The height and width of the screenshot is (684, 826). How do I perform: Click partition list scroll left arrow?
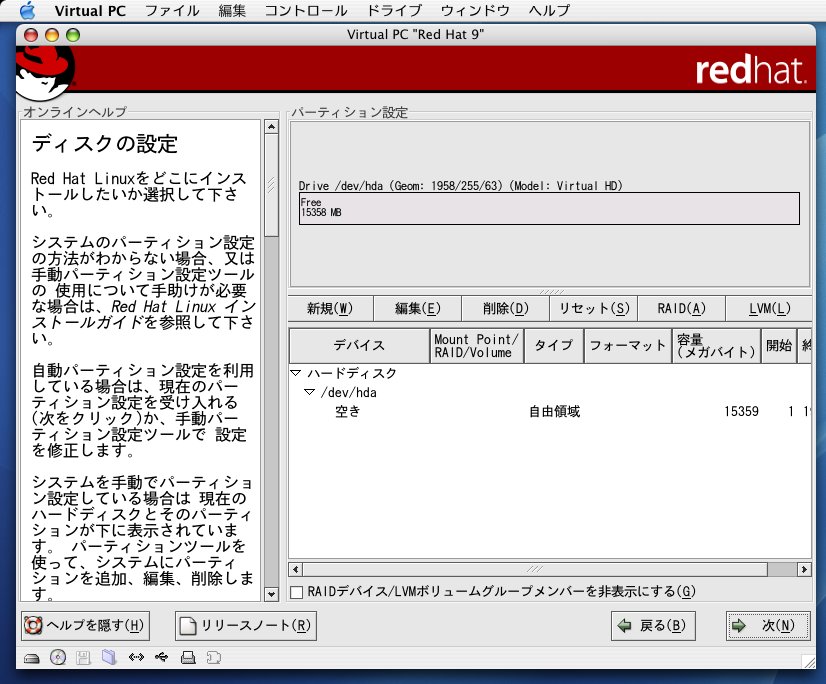click(x=296, y=569)
